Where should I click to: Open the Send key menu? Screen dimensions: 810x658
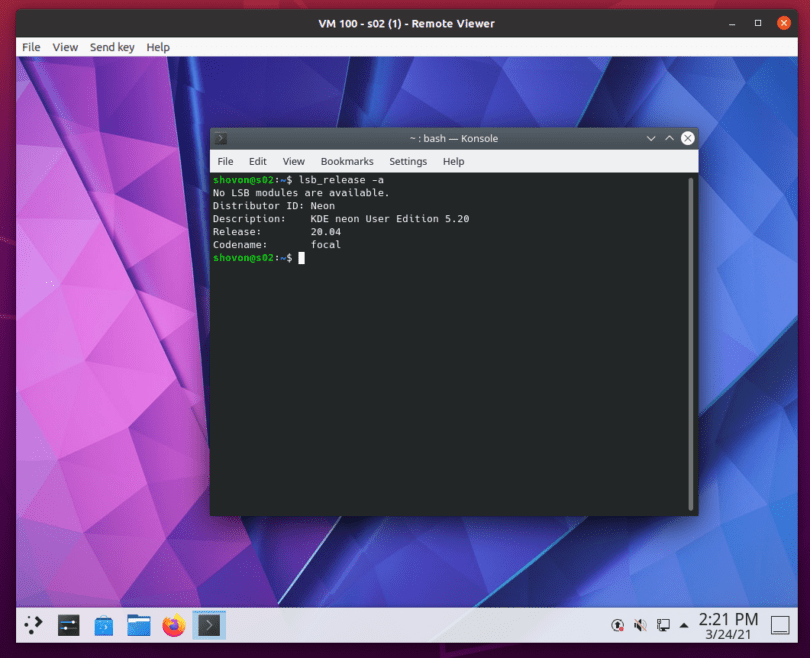point(112,47)
